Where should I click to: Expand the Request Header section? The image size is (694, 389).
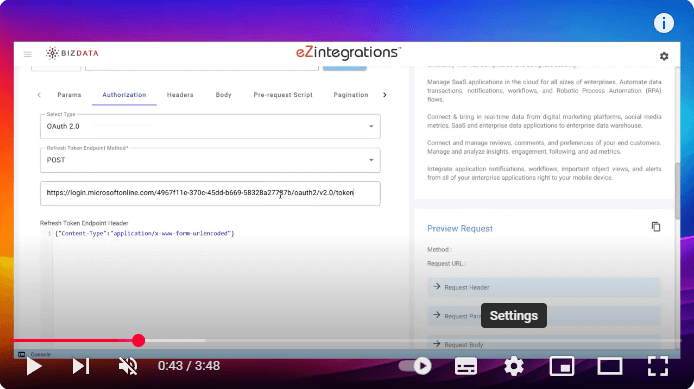click(544, 287)
